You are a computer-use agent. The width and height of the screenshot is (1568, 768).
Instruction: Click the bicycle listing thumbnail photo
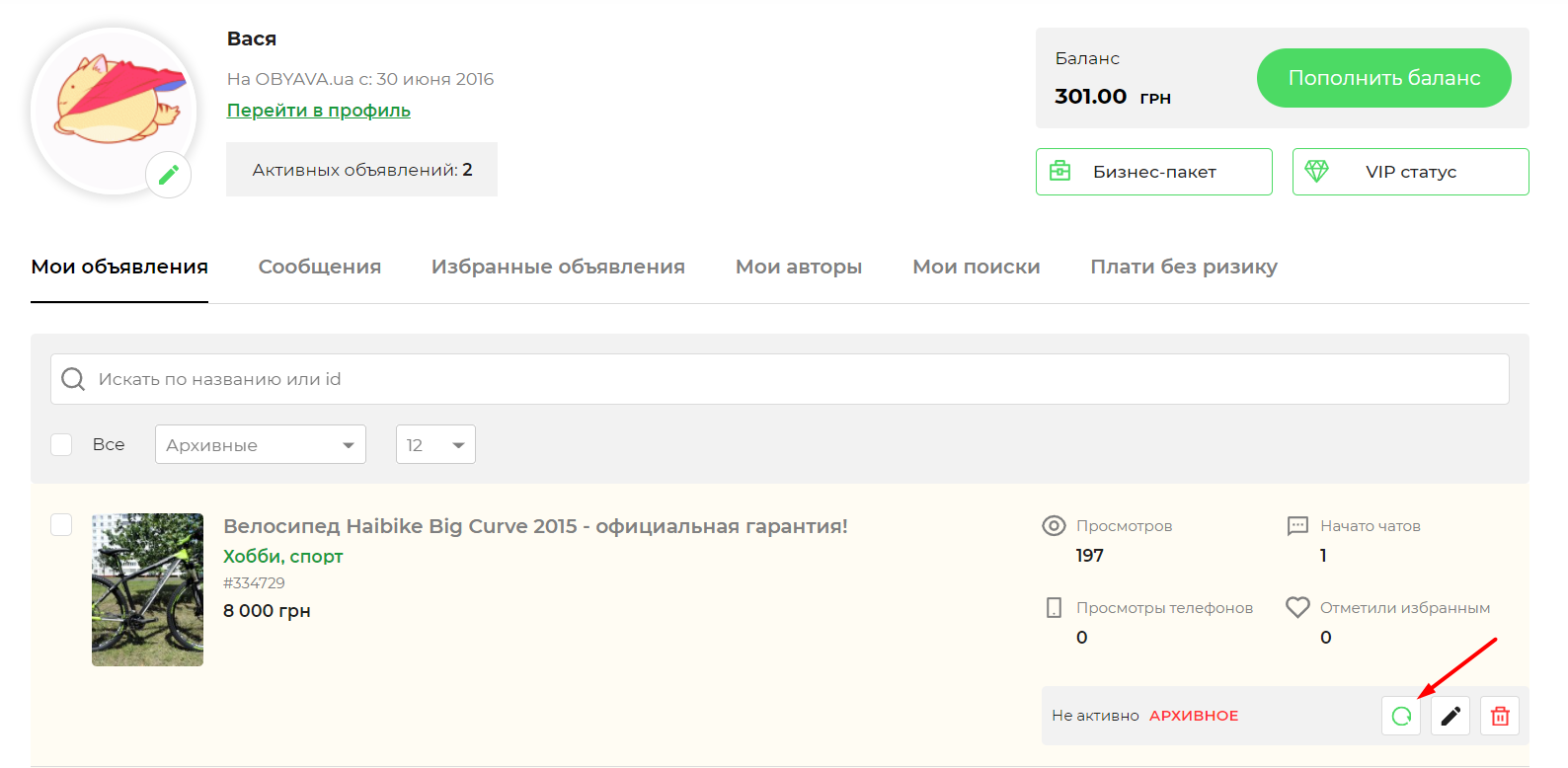coord(147,589)
